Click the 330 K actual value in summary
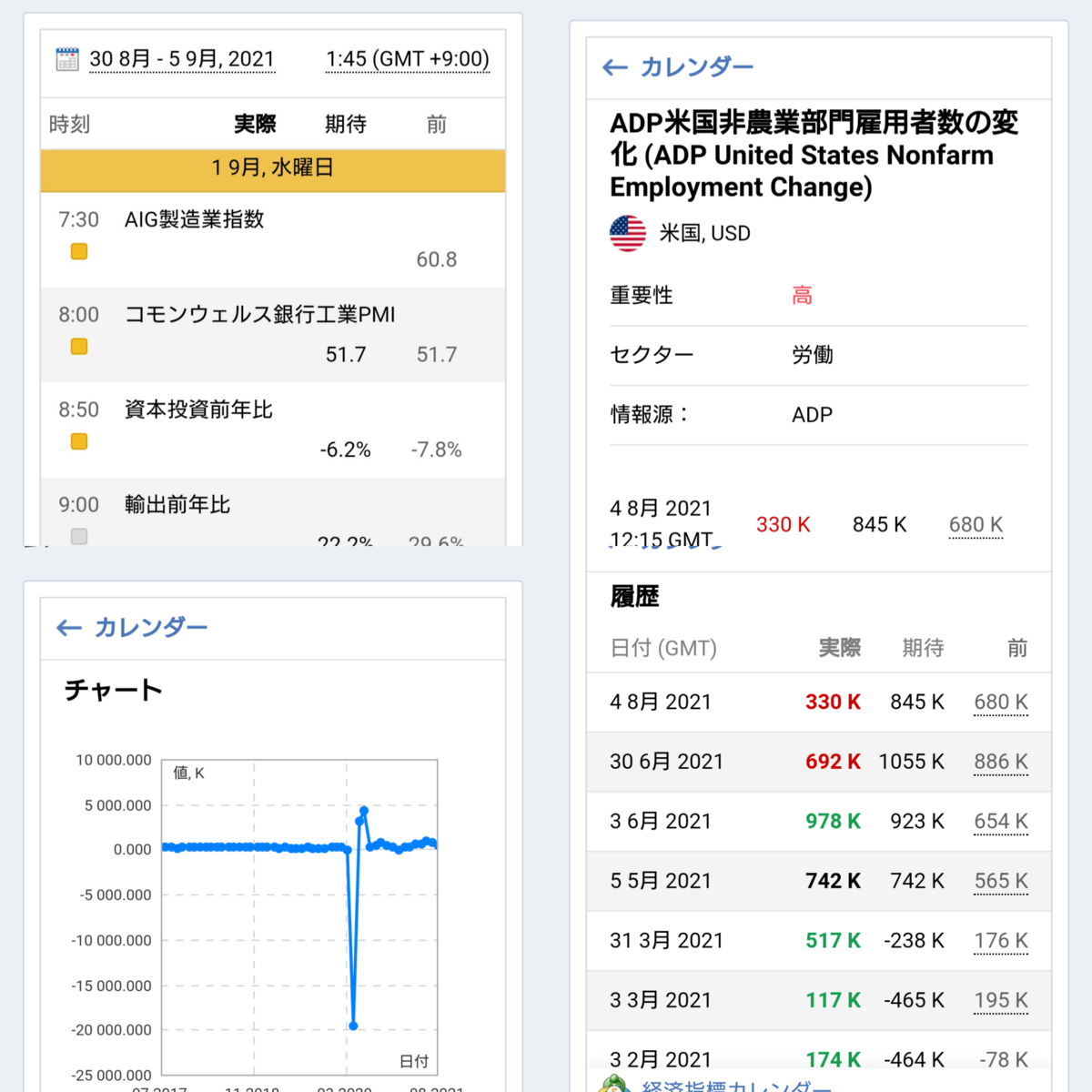The width and height of the screenshot is (1092, 1092). (784, 525)
